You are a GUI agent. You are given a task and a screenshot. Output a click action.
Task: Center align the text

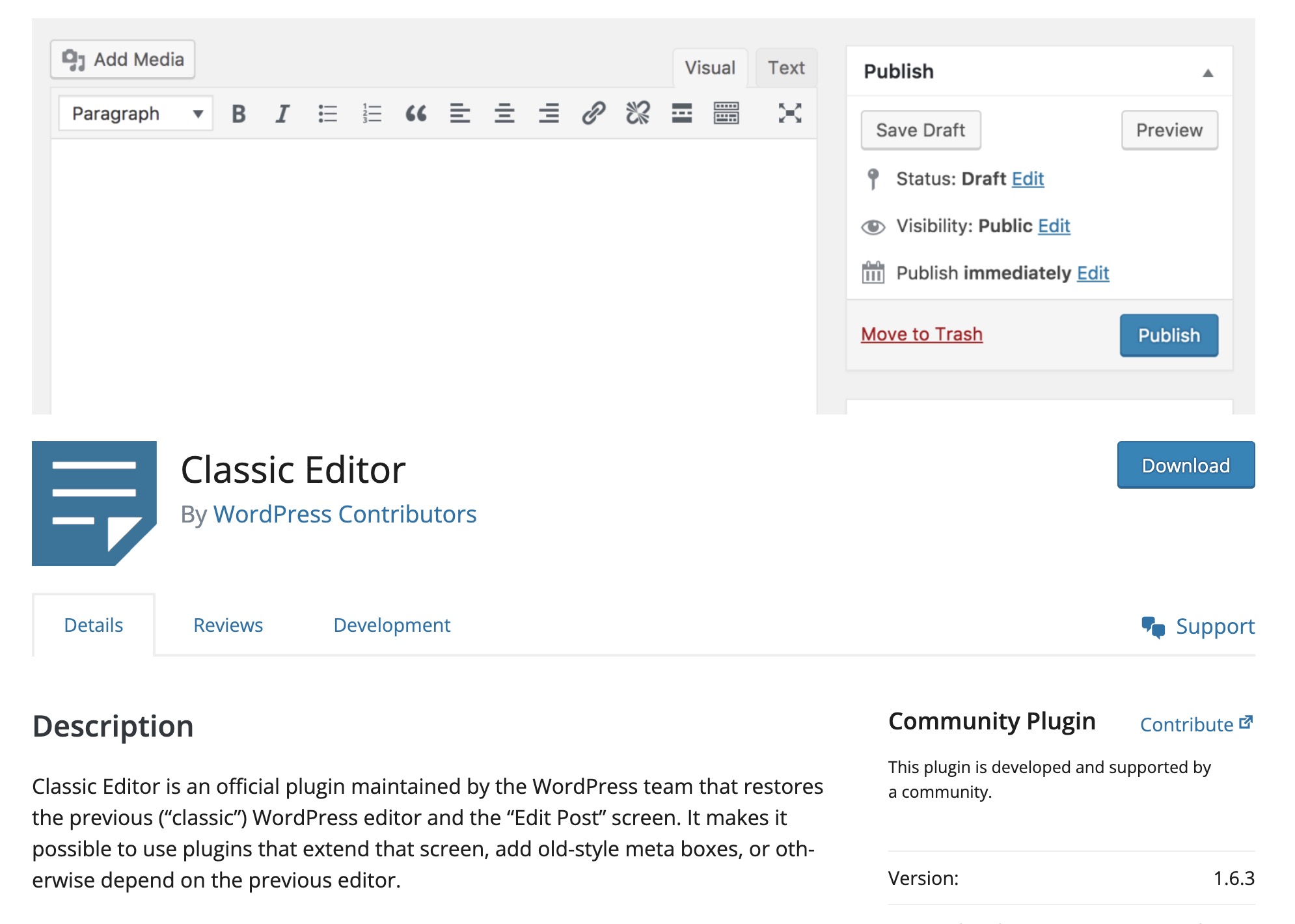504,114
